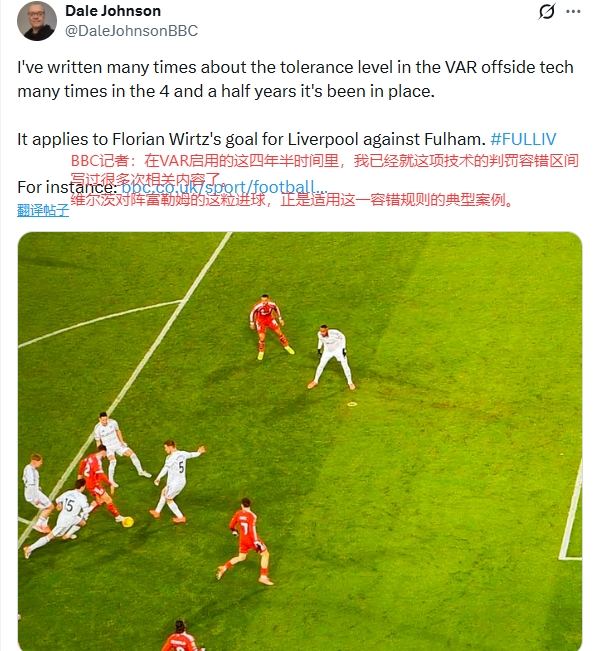Image resolution: width=595 pixels, height=651 pixels.
Task: Open the three-dot more options menu
Action: [573, 11]
